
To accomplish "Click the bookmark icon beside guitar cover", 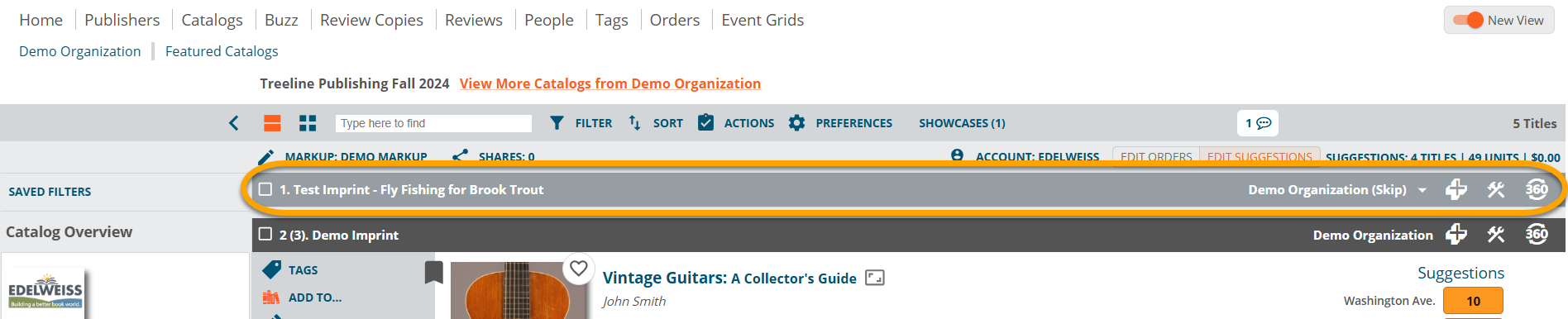I will 434,272.
